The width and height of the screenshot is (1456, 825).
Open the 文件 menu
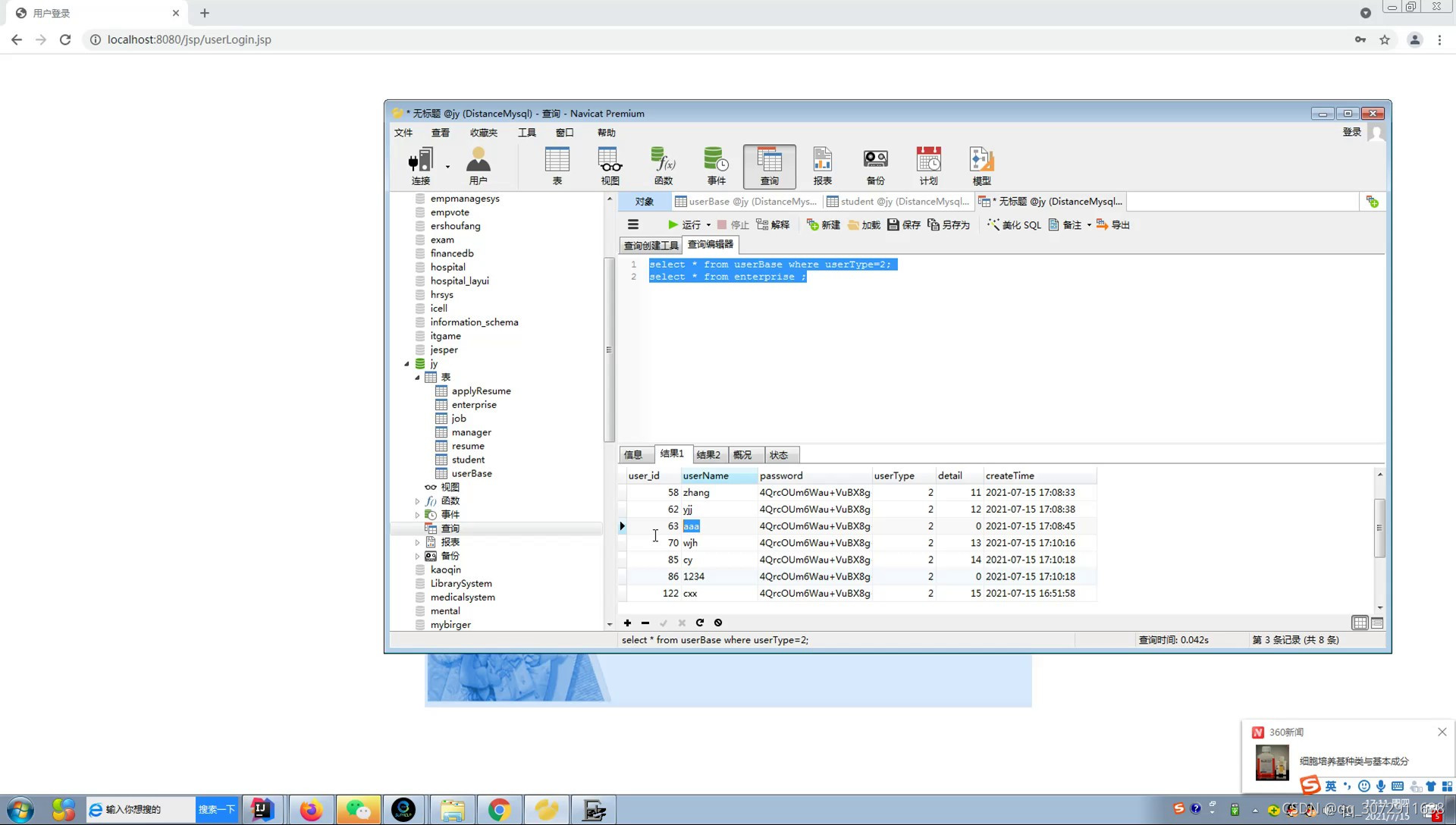[x=403, y=133]
